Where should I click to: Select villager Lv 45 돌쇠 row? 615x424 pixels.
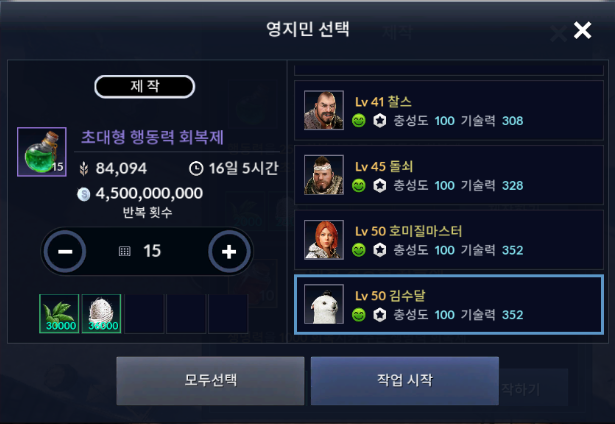[449, 175]
